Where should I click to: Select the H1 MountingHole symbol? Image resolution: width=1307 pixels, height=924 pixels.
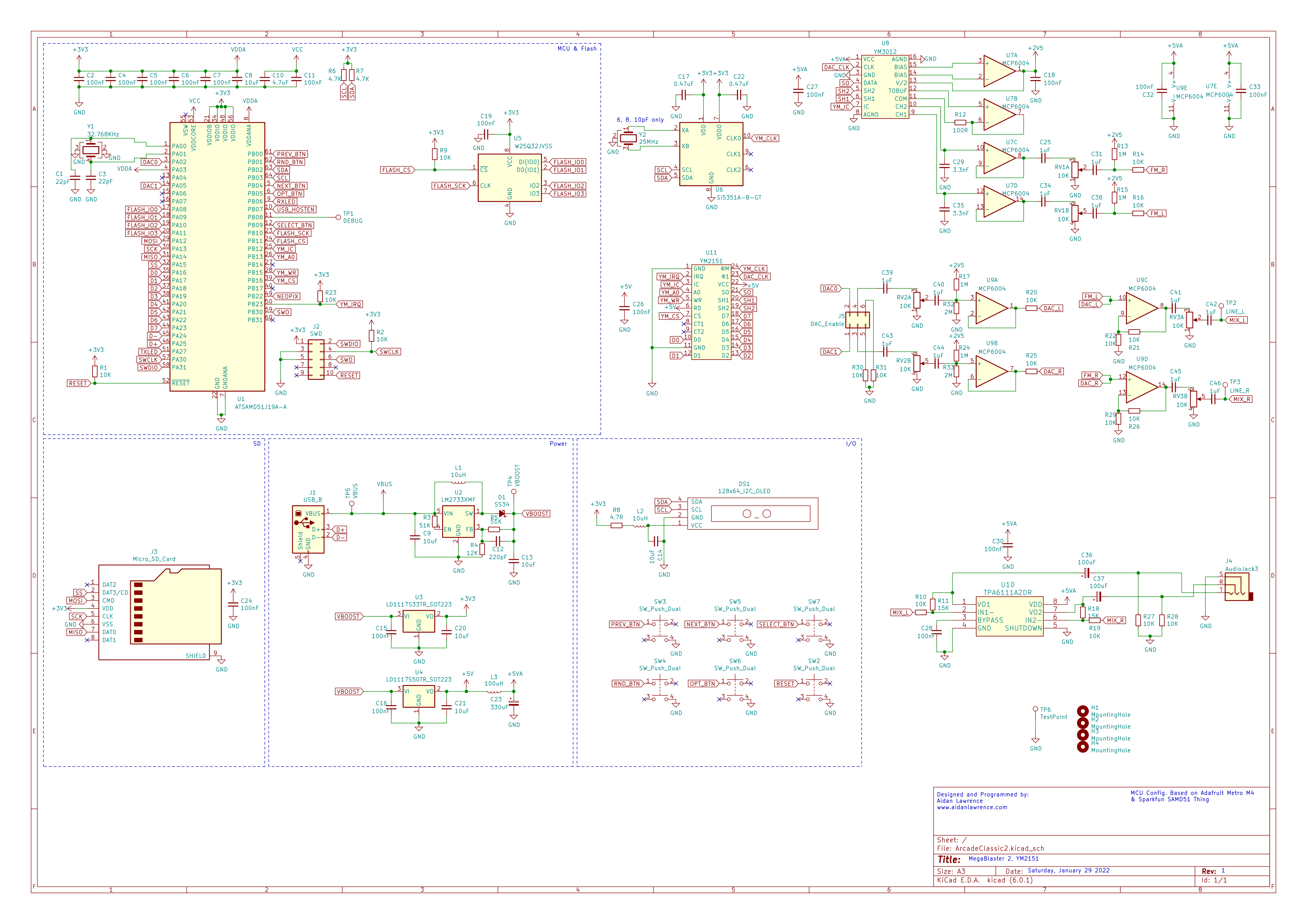1083,711
